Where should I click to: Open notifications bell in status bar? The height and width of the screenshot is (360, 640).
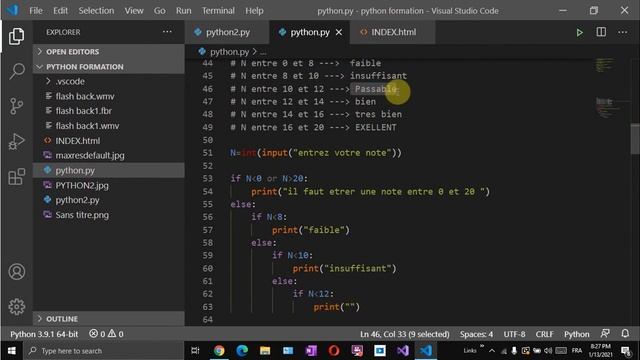pos(625,333)
